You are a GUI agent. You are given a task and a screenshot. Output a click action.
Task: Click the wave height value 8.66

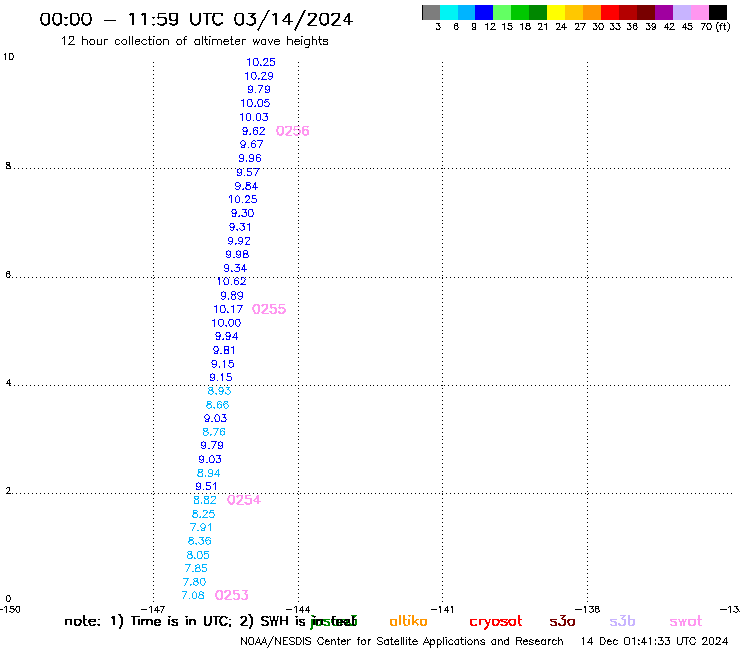pyautogui.click(x=217, y=405)
